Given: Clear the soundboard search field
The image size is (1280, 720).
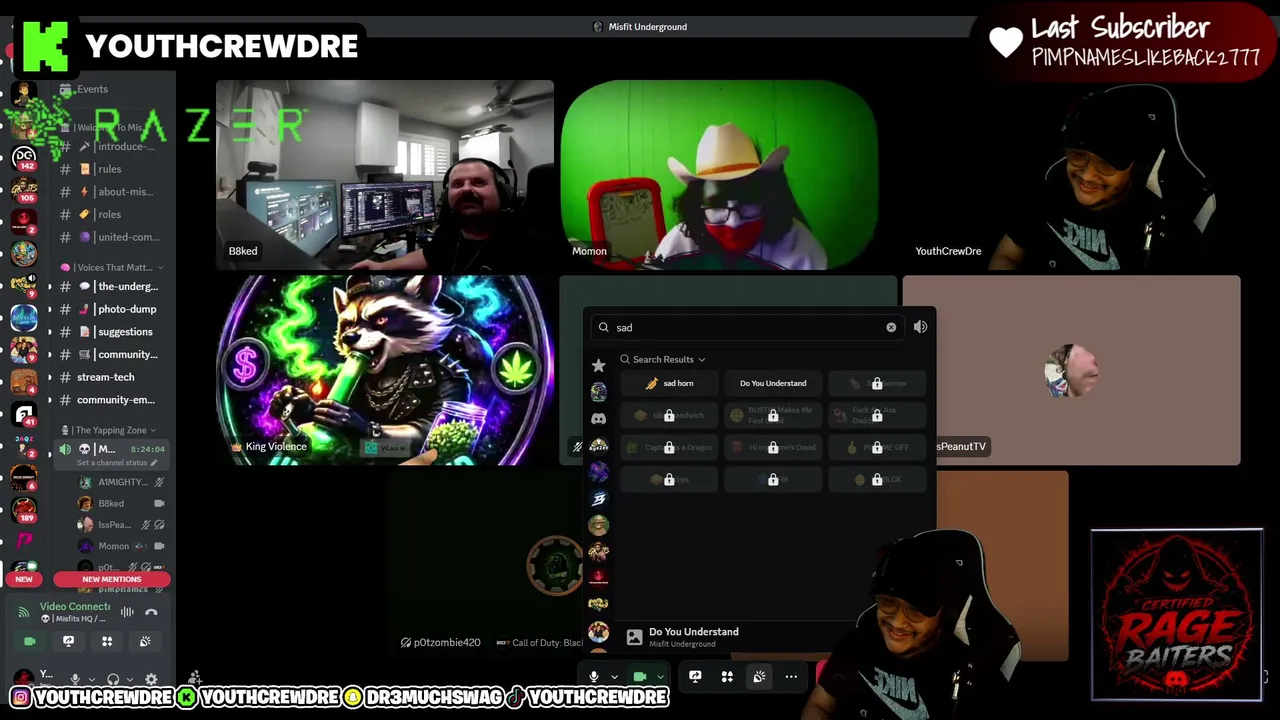Looking at the screenshot, I should (x=891, y=327).
